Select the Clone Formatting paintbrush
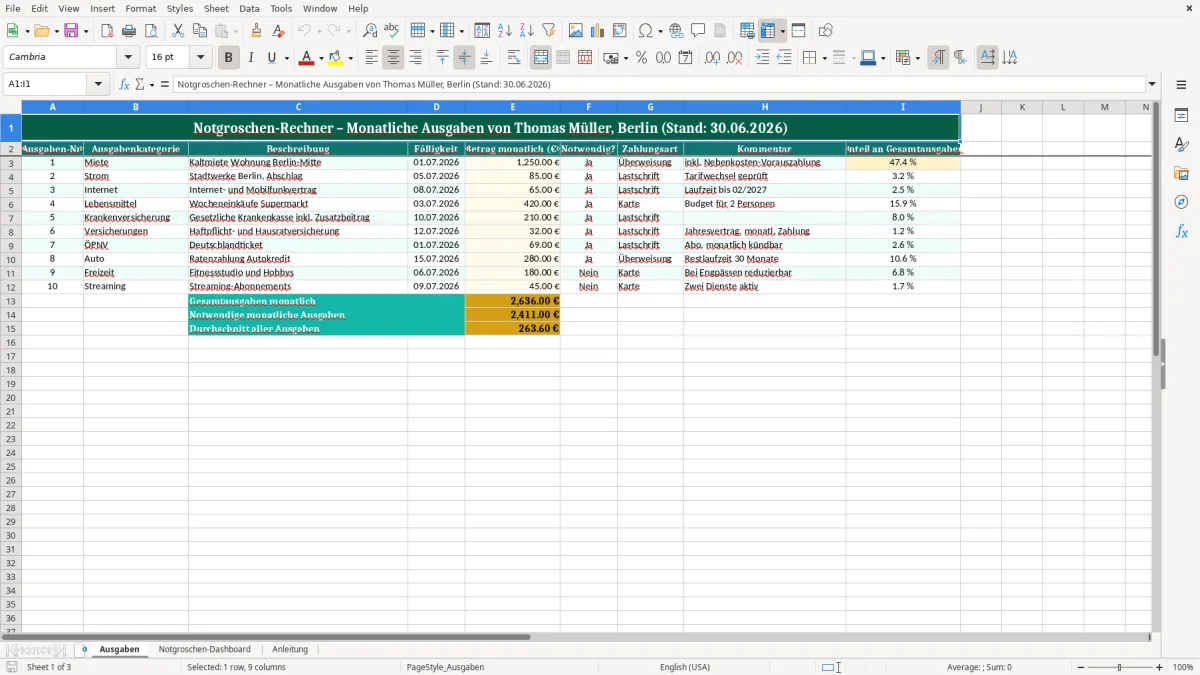Viewport: 1200px width, 675px height. pos(256,31)
